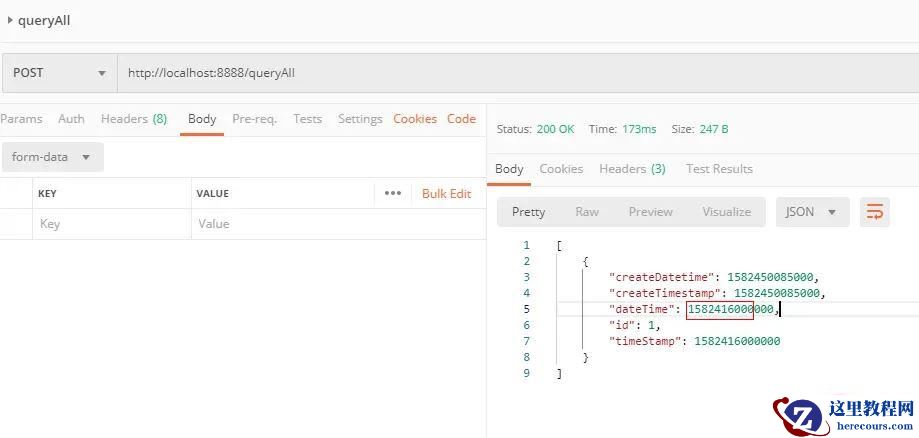Image resolution: width=919 pixels, height=438 pixels.
Task: Open the request Settings tab
Action: point(360,119)
